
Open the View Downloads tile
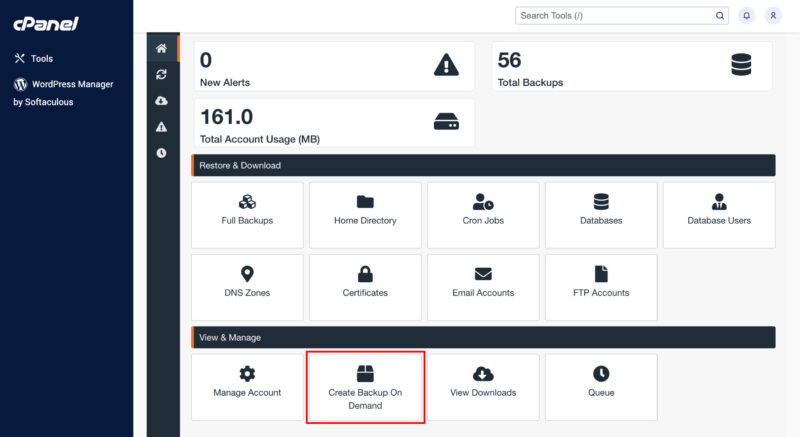pos(483,388)
